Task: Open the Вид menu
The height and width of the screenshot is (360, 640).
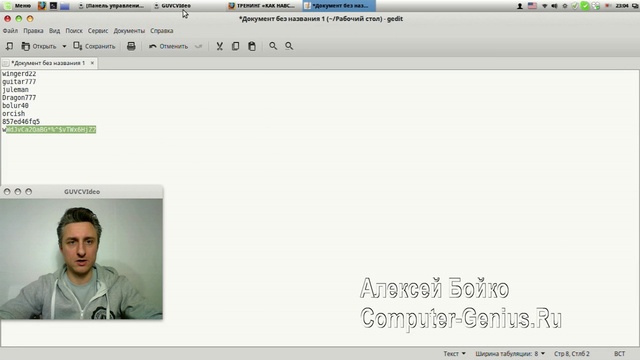Action: coord(54,31)
